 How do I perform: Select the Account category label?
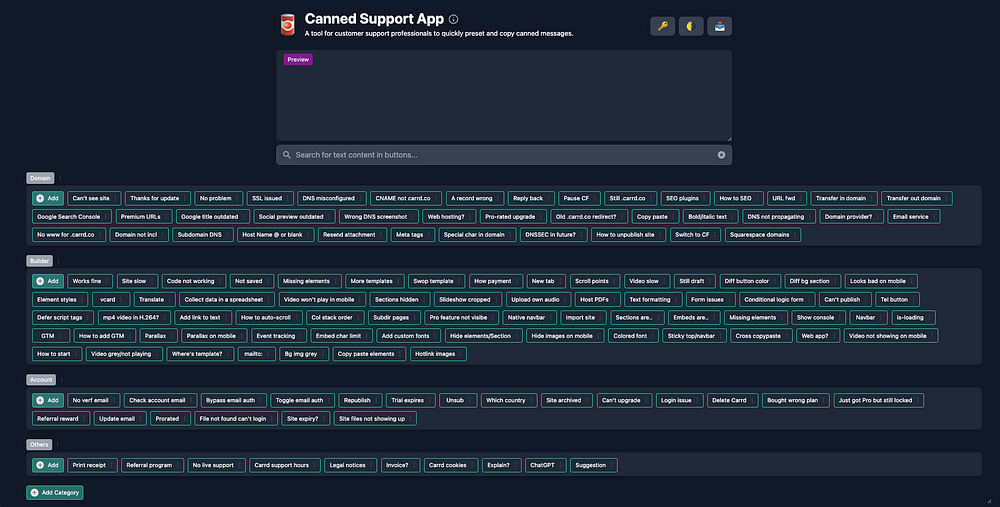coord(41,379)
